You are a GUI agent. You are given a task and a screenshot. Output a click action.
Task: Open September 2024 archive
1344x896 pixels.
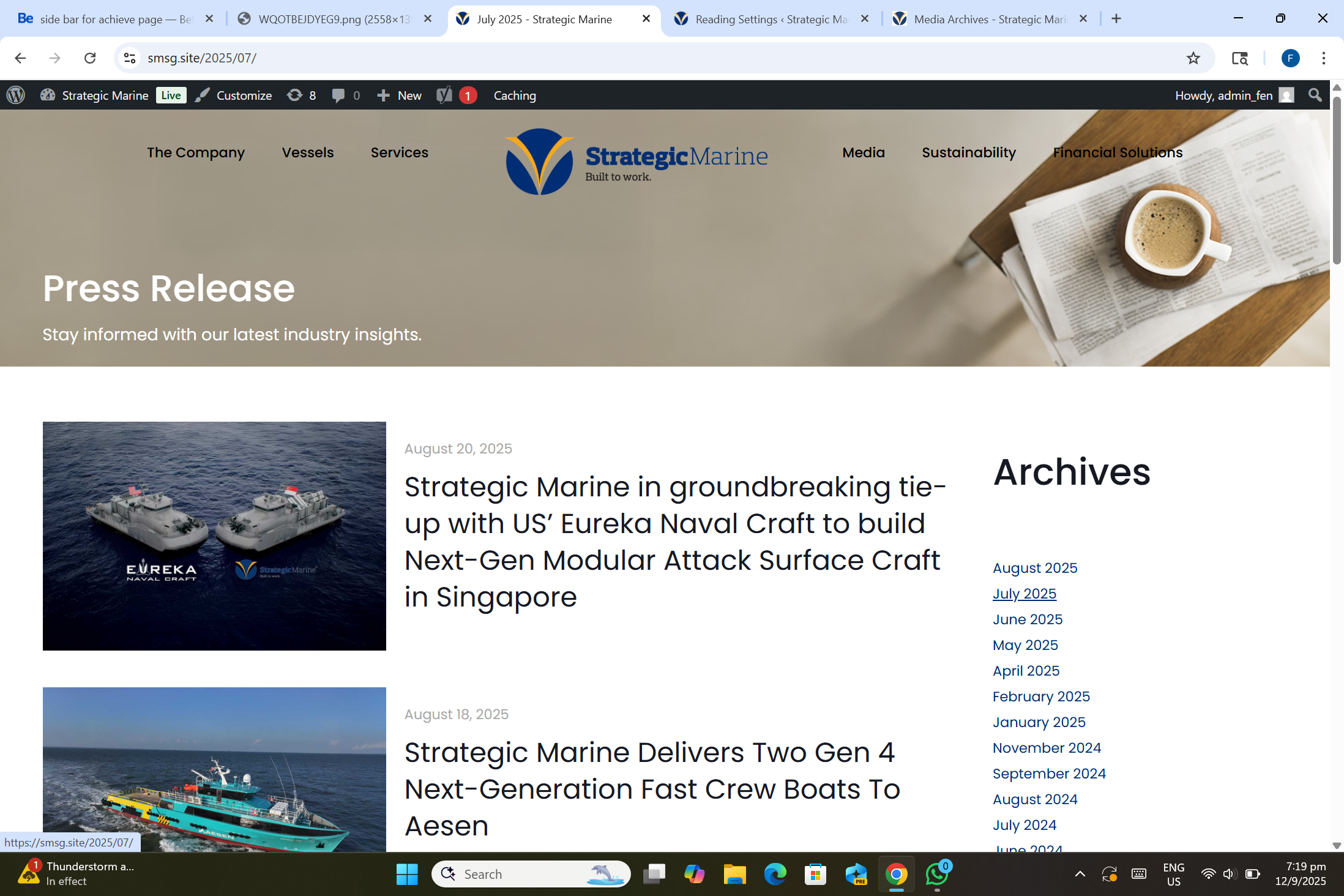click(1049, 774)
